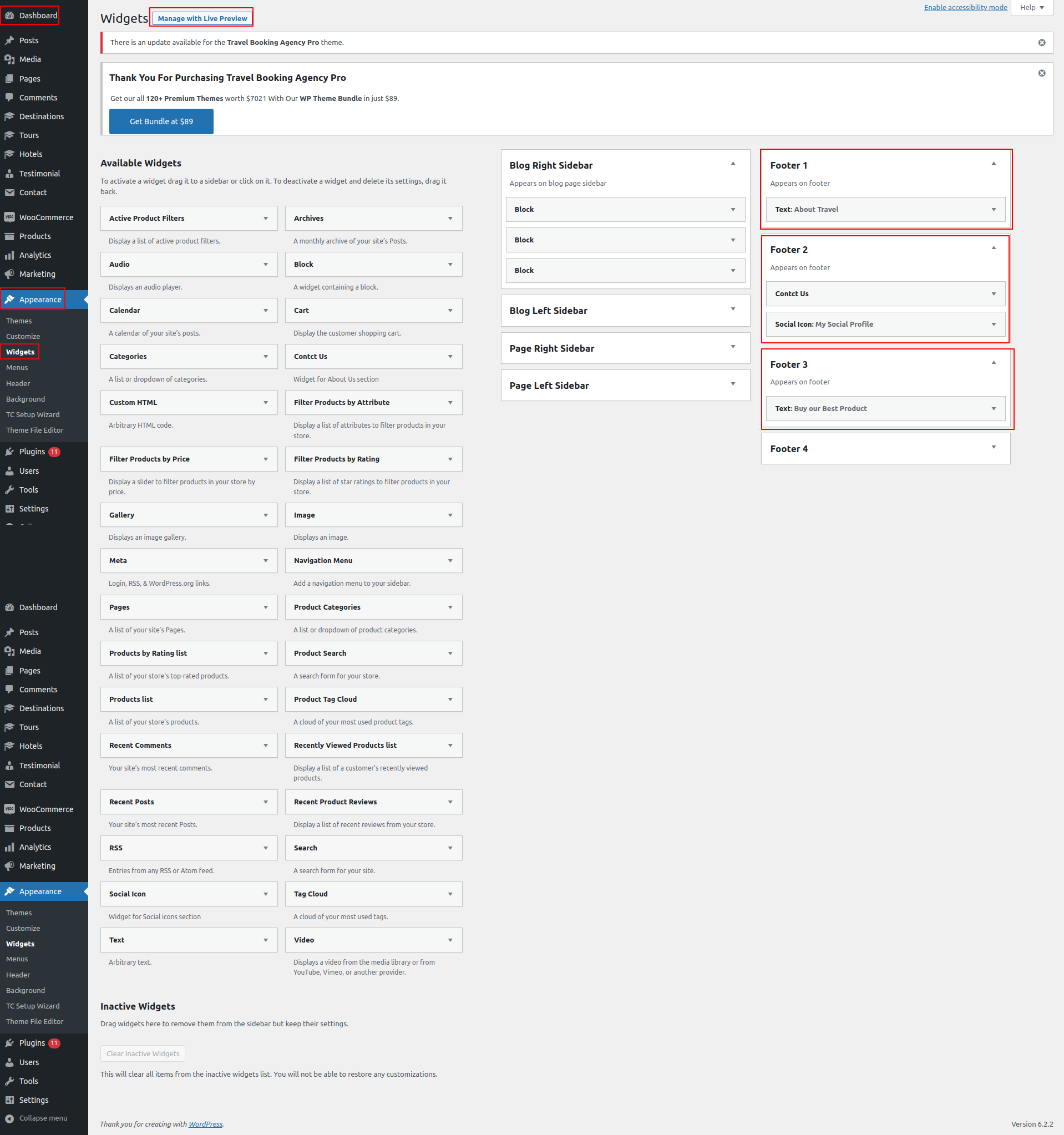Open Customize submenu under the upper Appearance menu

point(23,336)
